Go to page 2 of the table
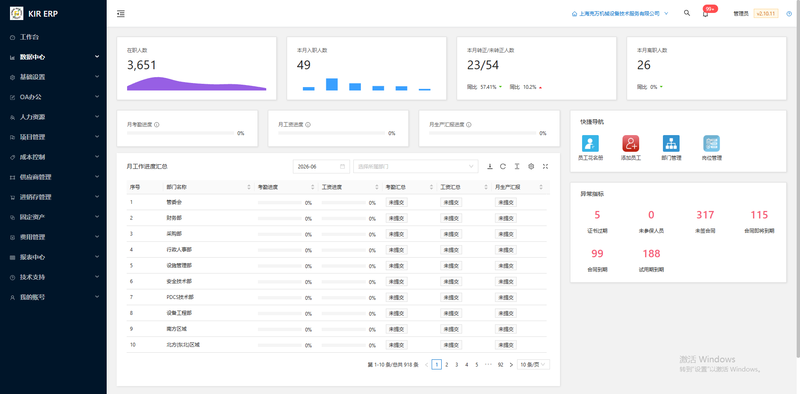800x394 pixels. click(x=446, y=364)
